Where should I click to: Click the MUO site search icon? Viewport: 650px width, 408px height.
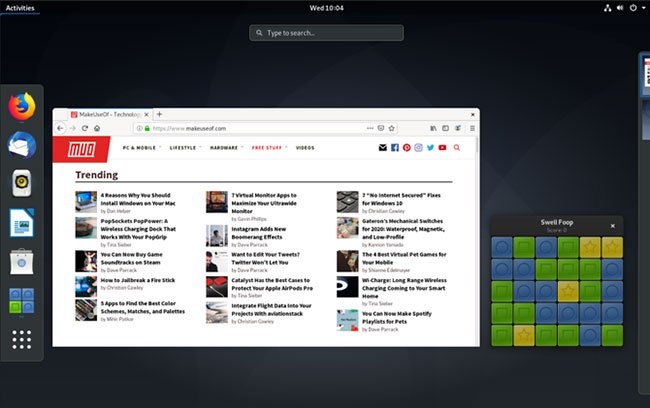pyautogui.click(x=457, y=148)
